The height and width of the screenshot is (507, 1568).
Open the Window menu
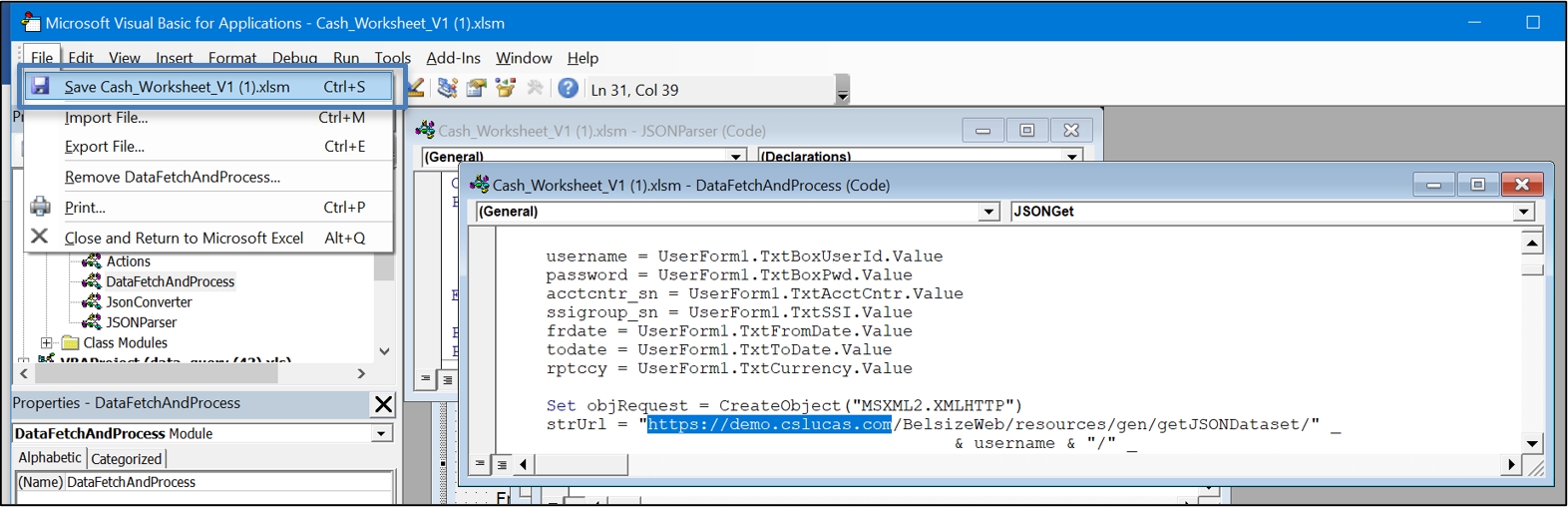click(x=524, y=58)
